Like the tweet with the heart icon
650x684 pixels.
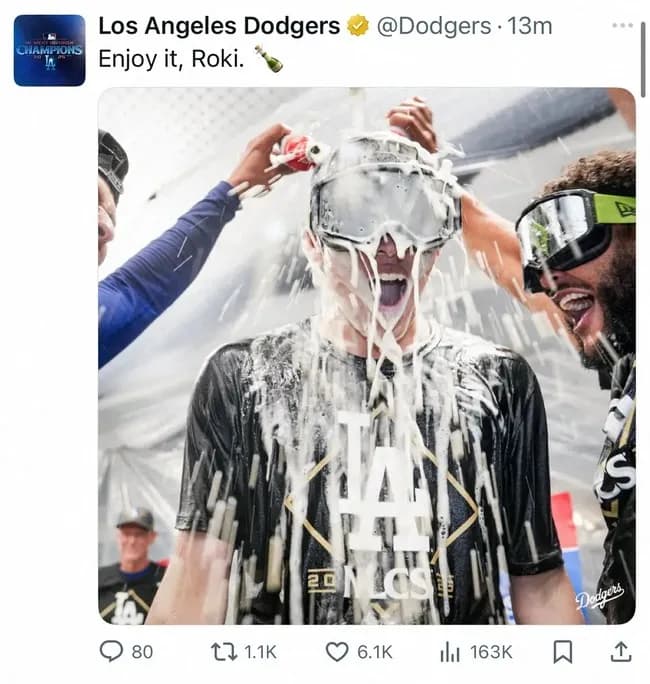[337, 652]
